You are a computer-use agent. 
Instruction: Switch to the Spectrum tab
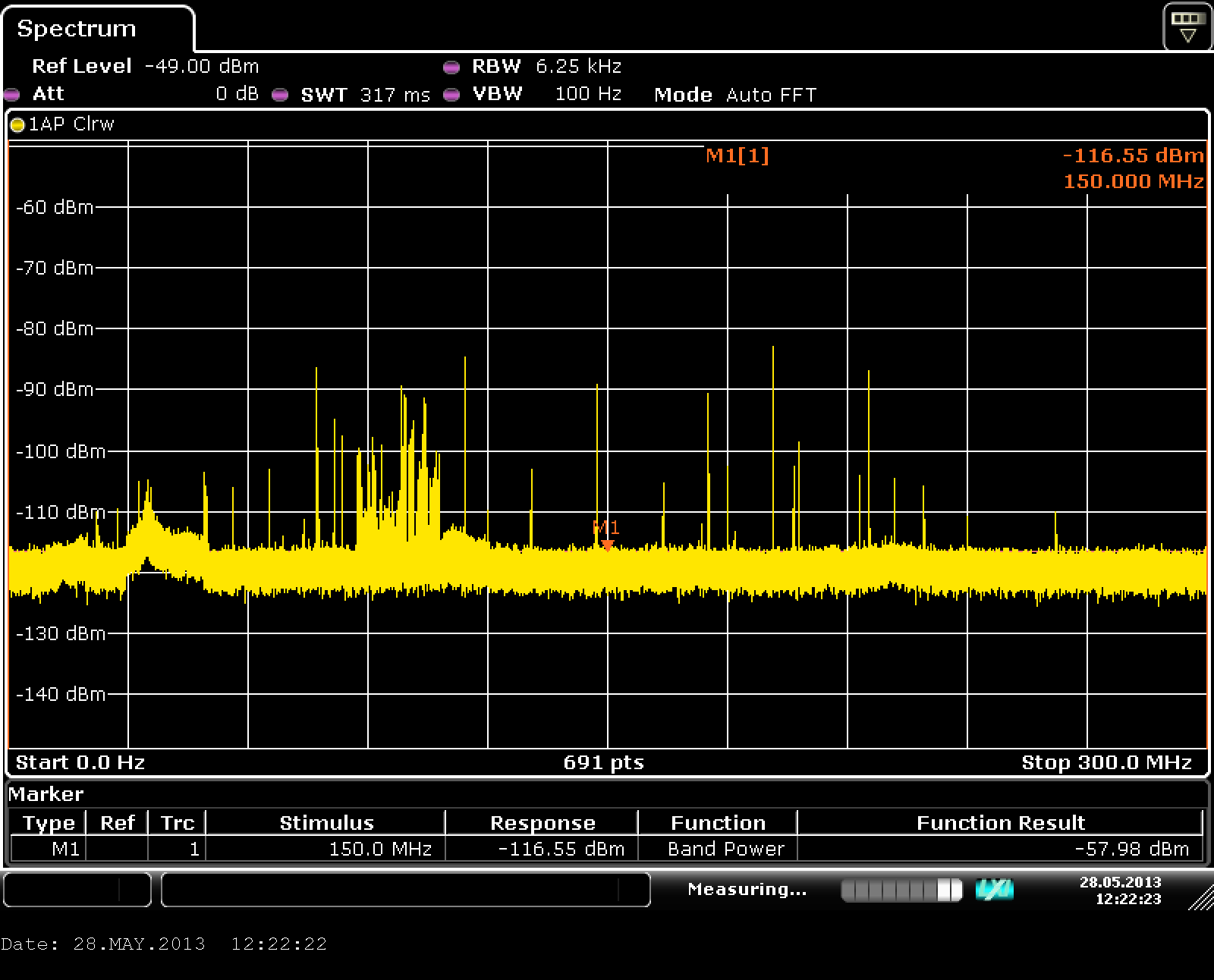(x=77, y=29)
